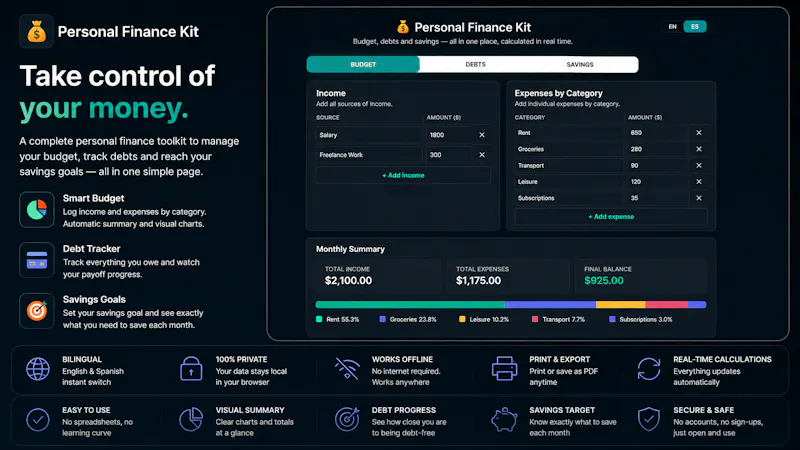Click the Debt Progress target icon
Image resolution: width=800 pixels, height=450 pixels.
347,419
